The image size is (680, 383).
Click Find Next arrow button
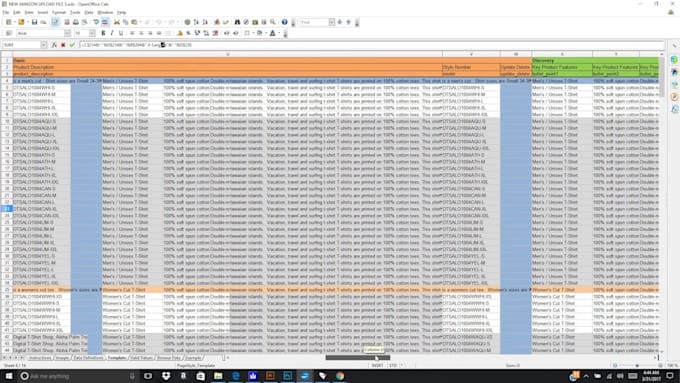[x=340, y=22]
